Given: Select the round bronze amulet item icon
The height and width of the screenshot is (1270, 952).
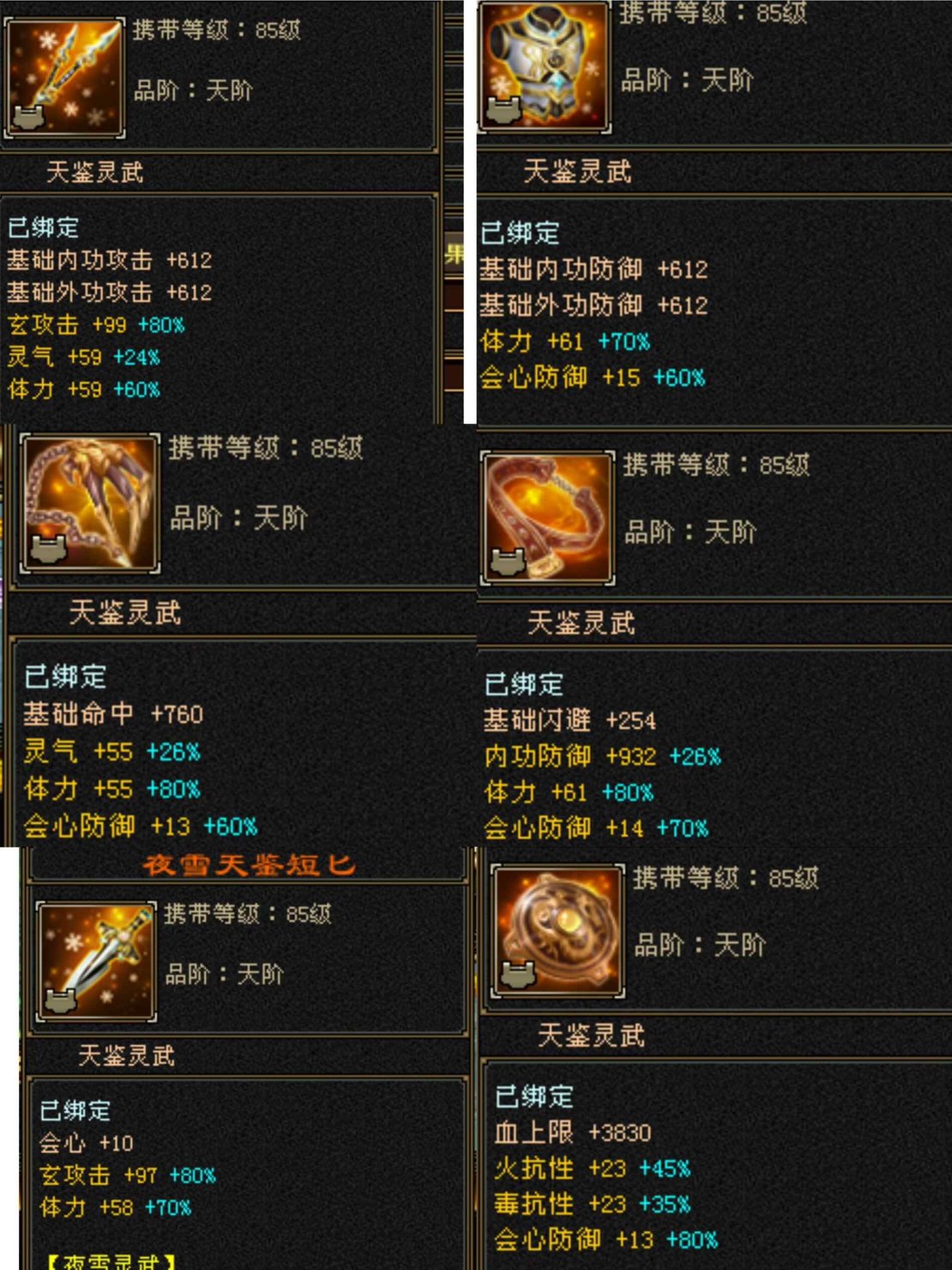Looking at the screenshot, I should [557, 929].
